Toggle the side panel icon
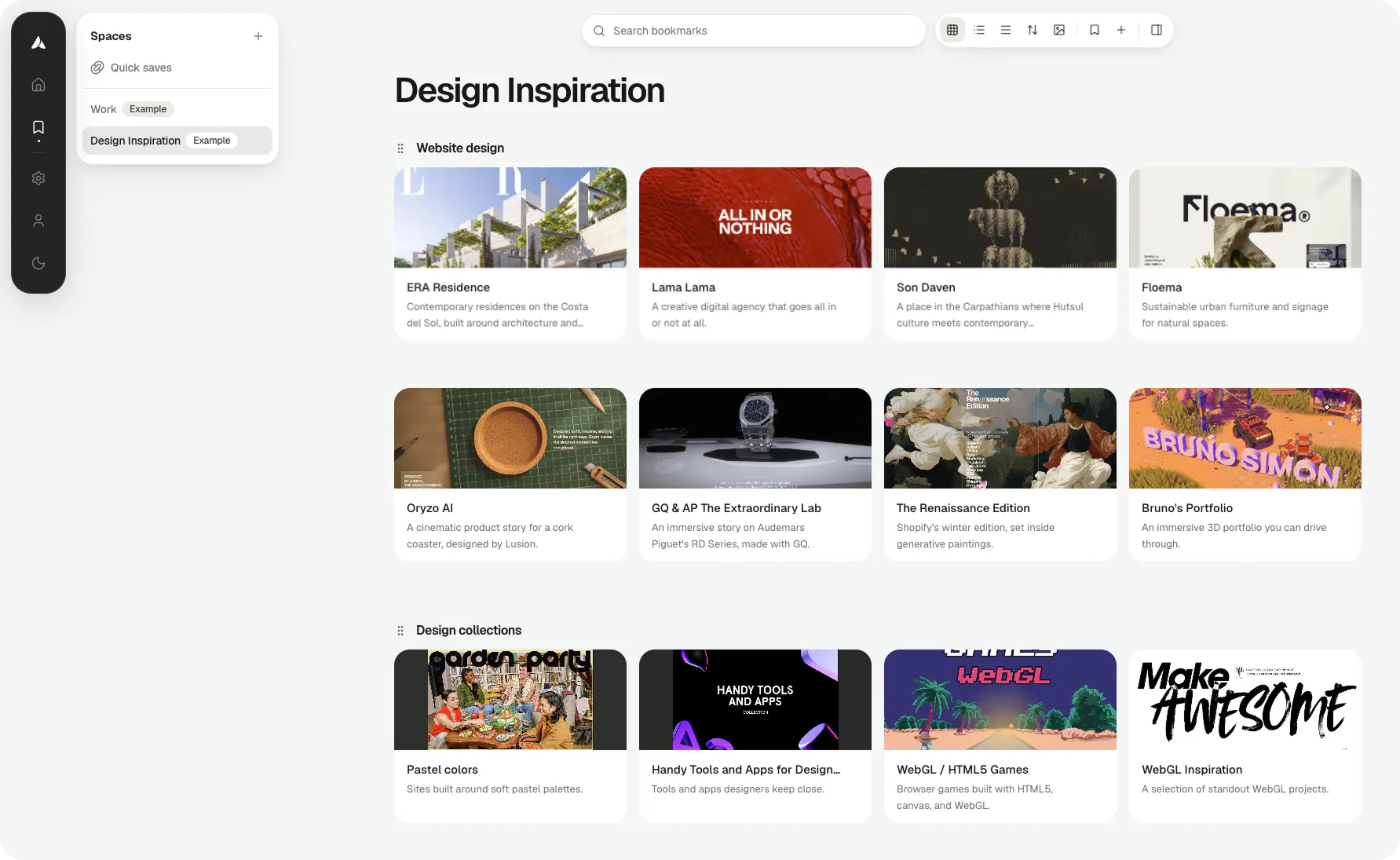The height and width of the screenshot is (860, 1400). [1157, 30]
